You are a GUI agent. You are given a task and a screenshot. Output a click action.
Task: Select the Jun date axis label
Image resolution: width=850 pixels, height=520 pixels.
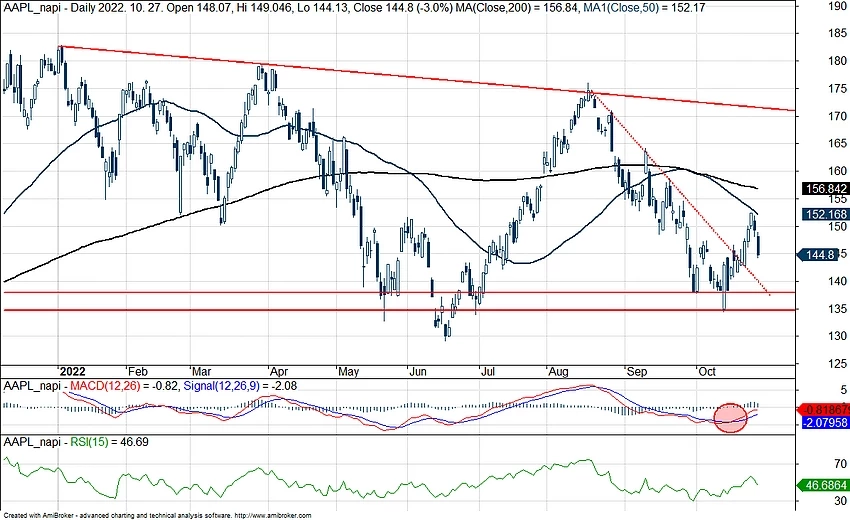click(x=417, y=371)
